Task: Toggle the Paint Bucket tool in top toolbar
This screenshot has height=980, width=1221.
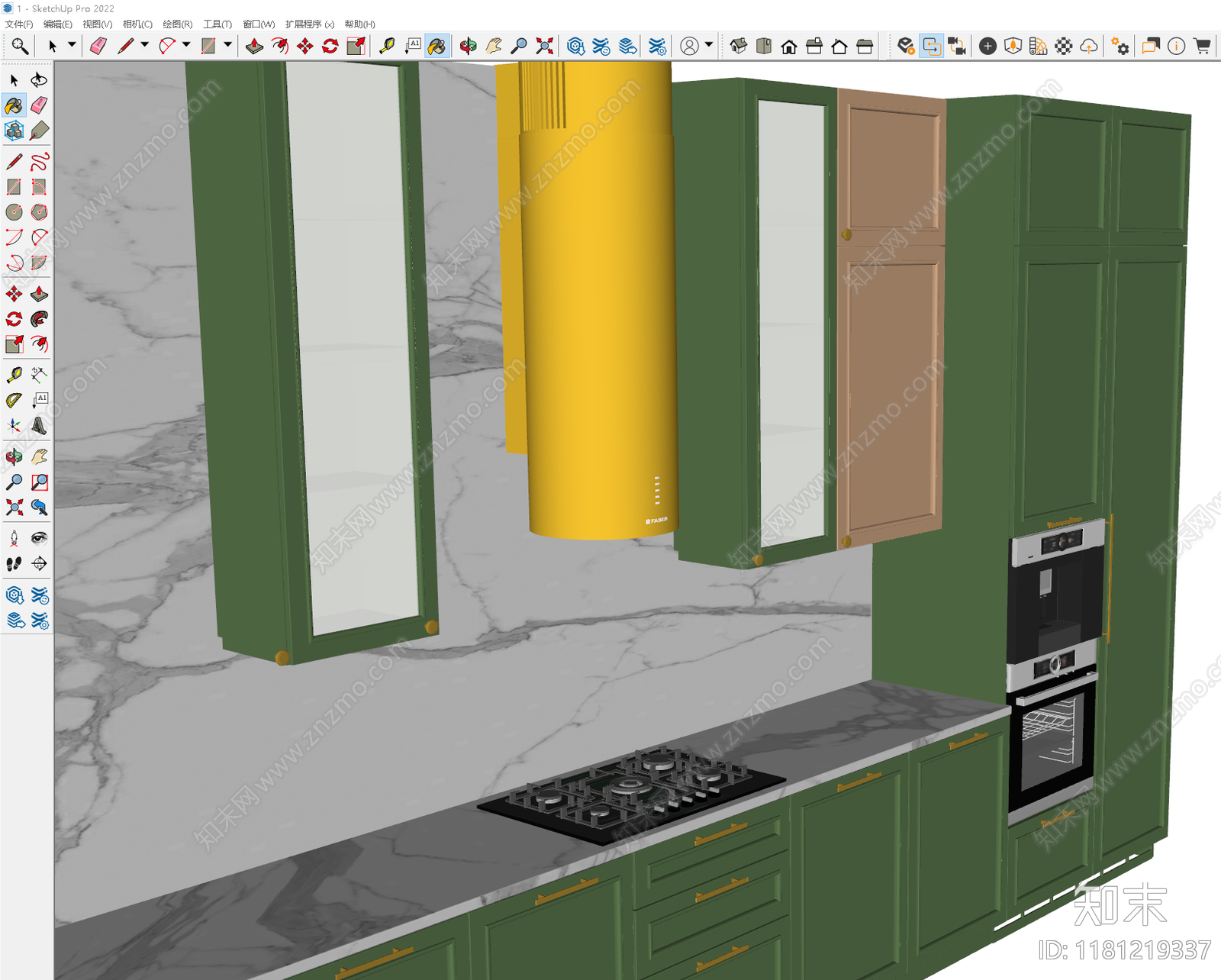Action: (437, 47)
